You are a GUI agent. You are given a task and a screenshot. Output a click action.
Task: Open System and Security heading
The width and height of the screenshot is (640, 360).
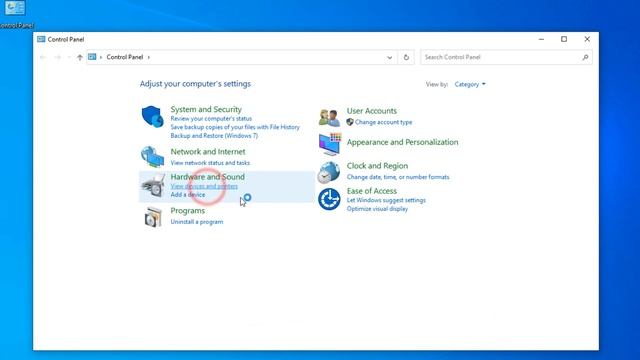coord(206,109)
